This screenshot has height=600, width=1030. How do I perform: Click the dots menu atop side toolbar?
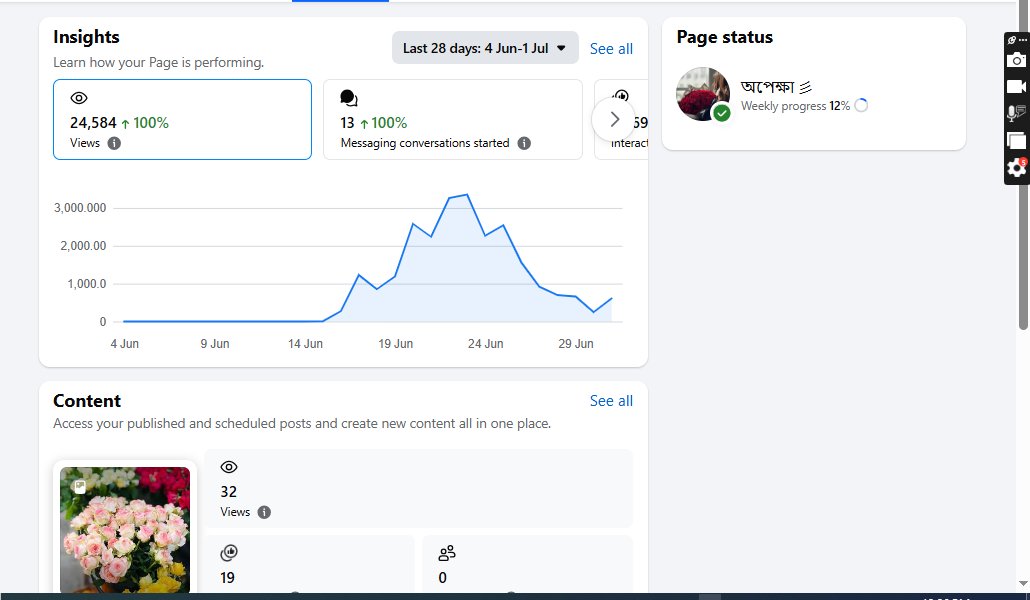1022,40
